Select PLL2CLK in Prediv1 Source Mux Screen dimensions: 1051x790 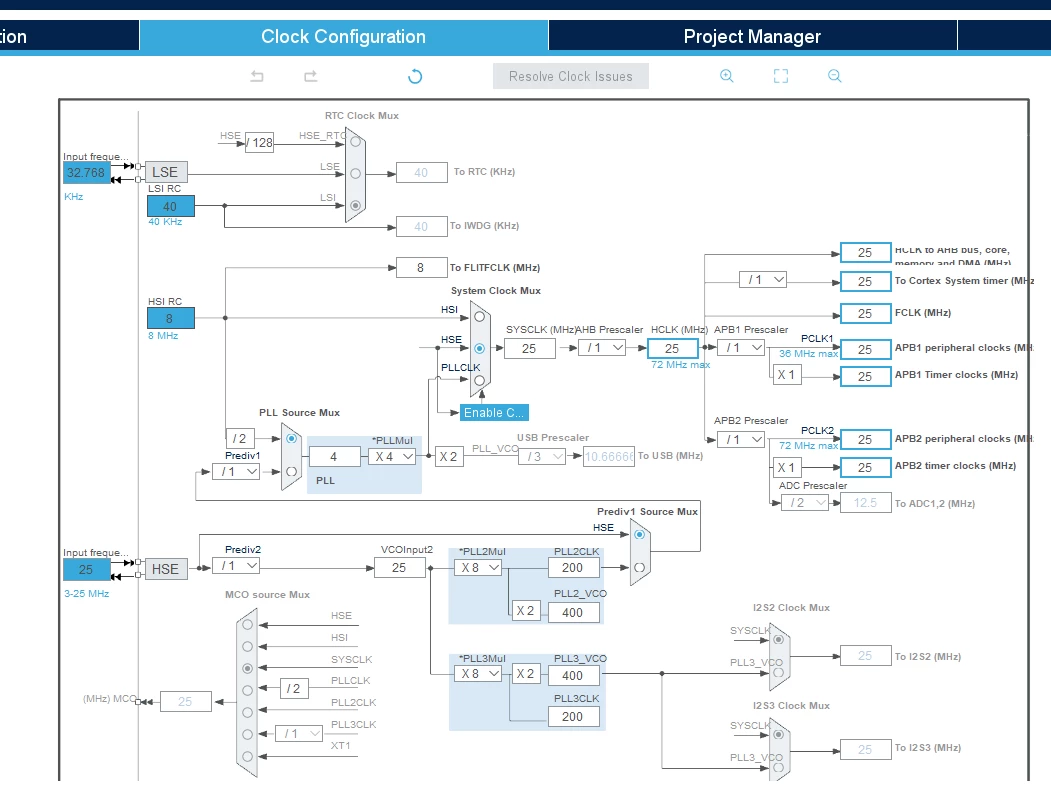click(639, 568)
